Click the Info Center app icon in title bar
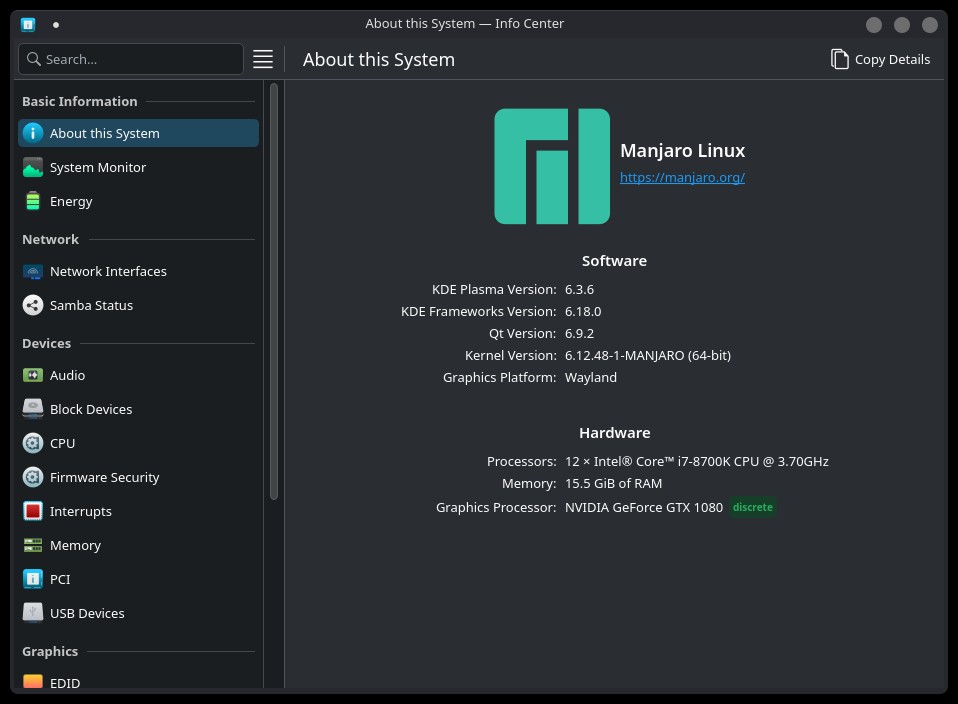The height and width of the screenshot is (704, 958). [28, 24]
